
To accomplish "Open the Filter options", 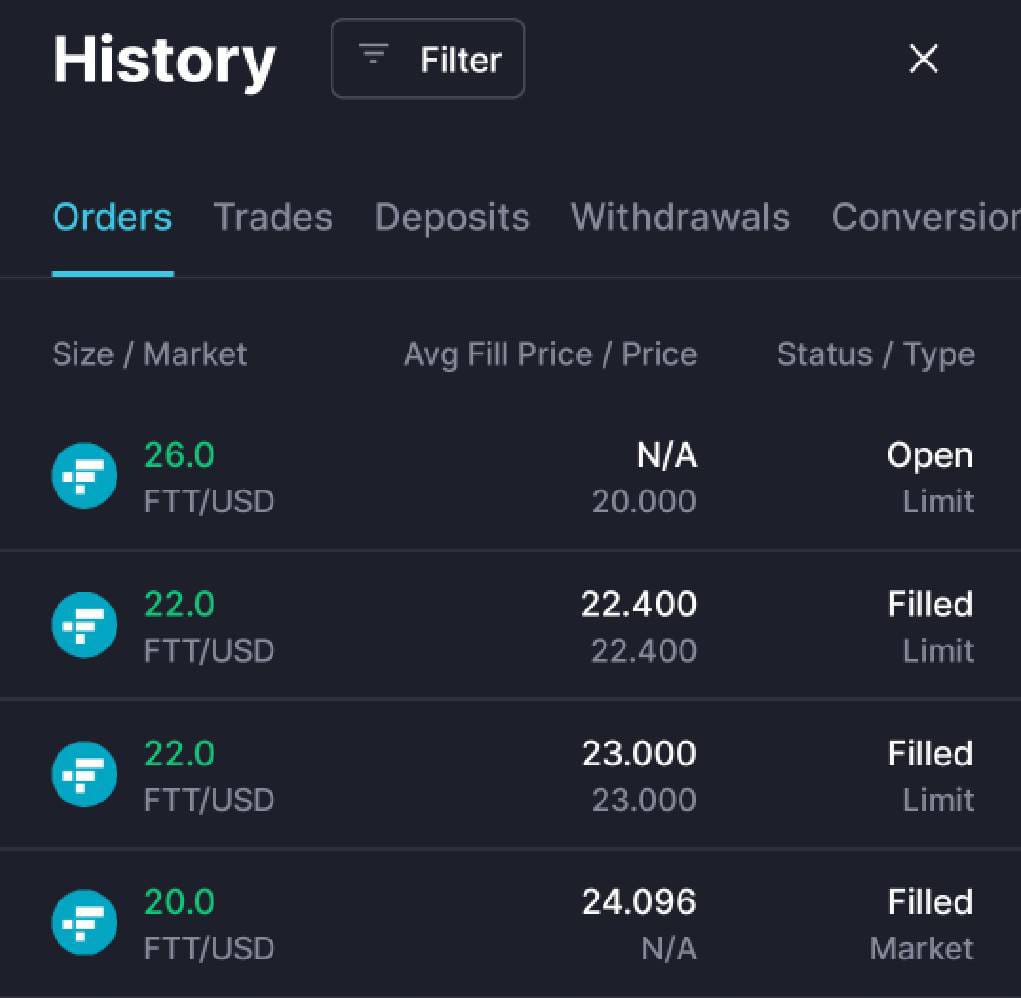I will [x=428, y=59].
